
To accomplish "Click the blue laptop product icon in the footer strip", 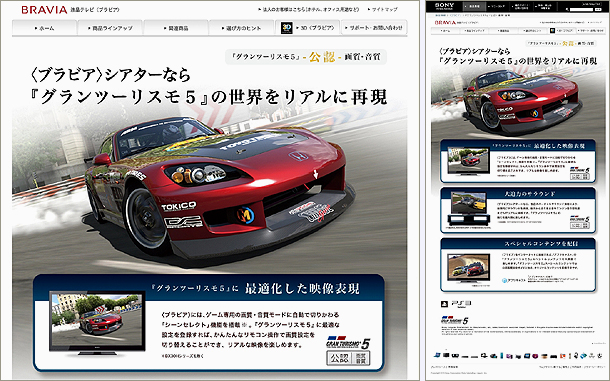I will tap(437, 355).
